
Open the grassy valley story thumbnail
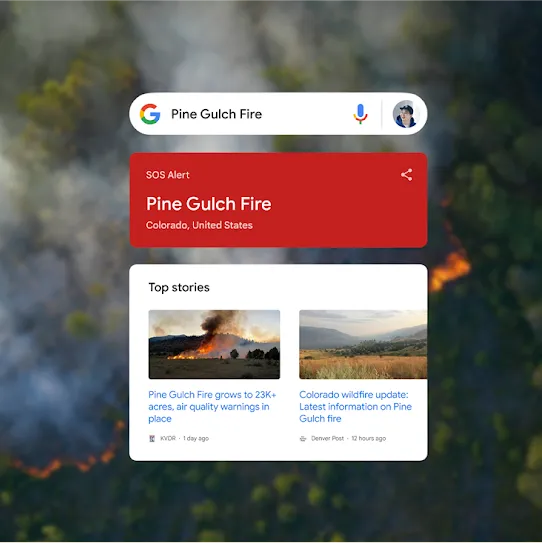point(363,344)
